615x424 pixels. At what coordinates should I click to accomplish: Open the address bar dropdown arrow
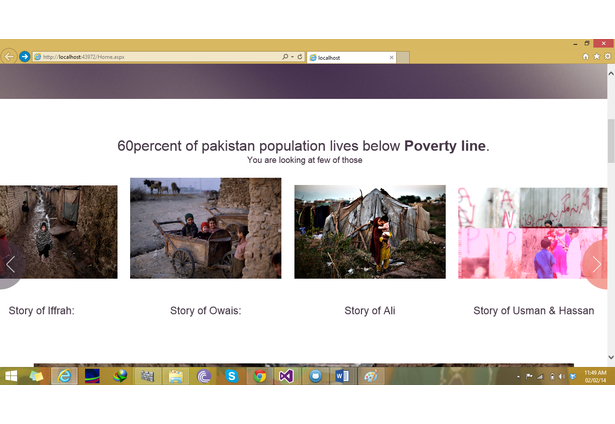[x=293, y=57]
